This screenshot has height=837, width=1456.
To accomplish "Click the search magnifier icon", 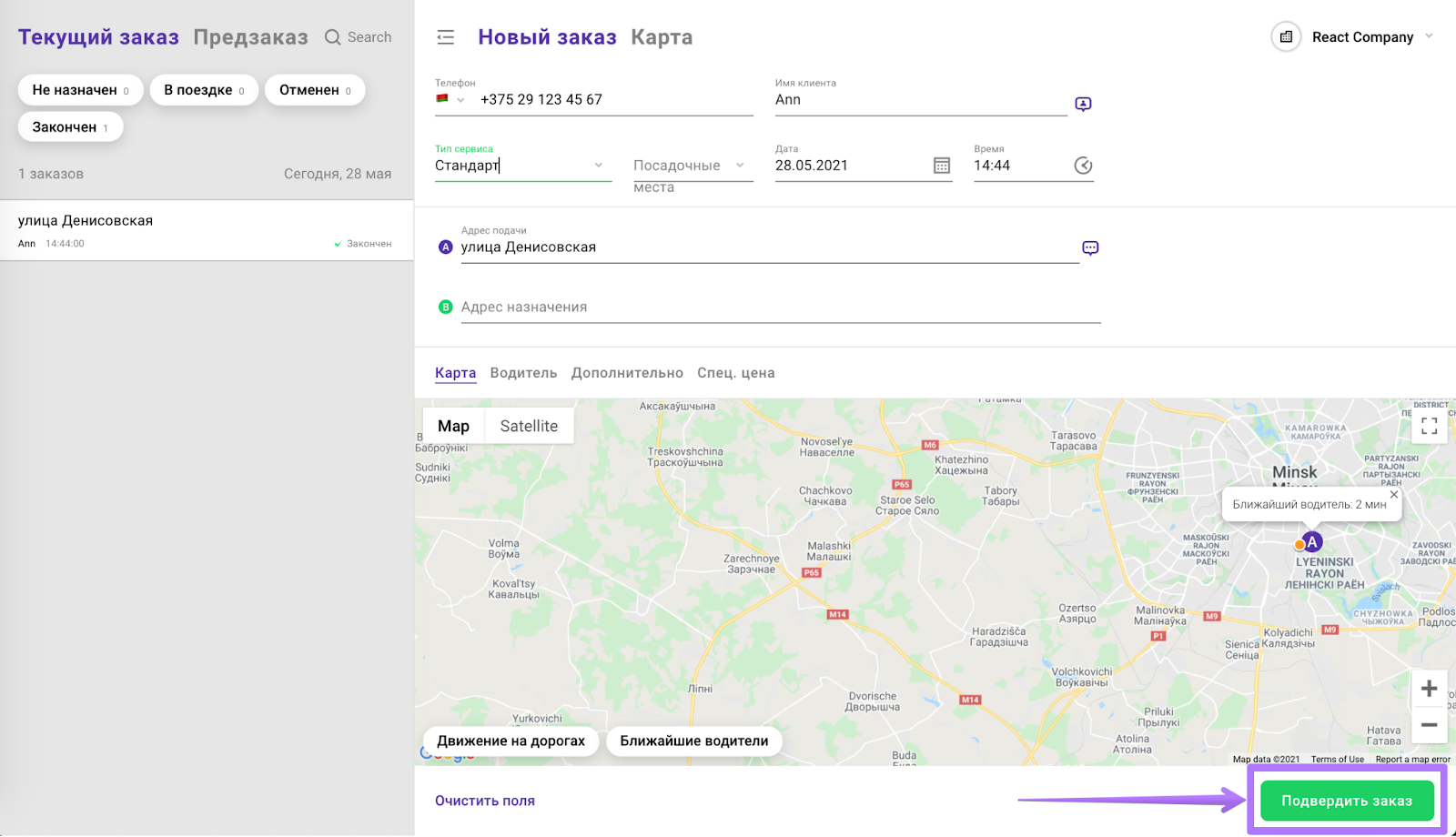I will [333, 37].
